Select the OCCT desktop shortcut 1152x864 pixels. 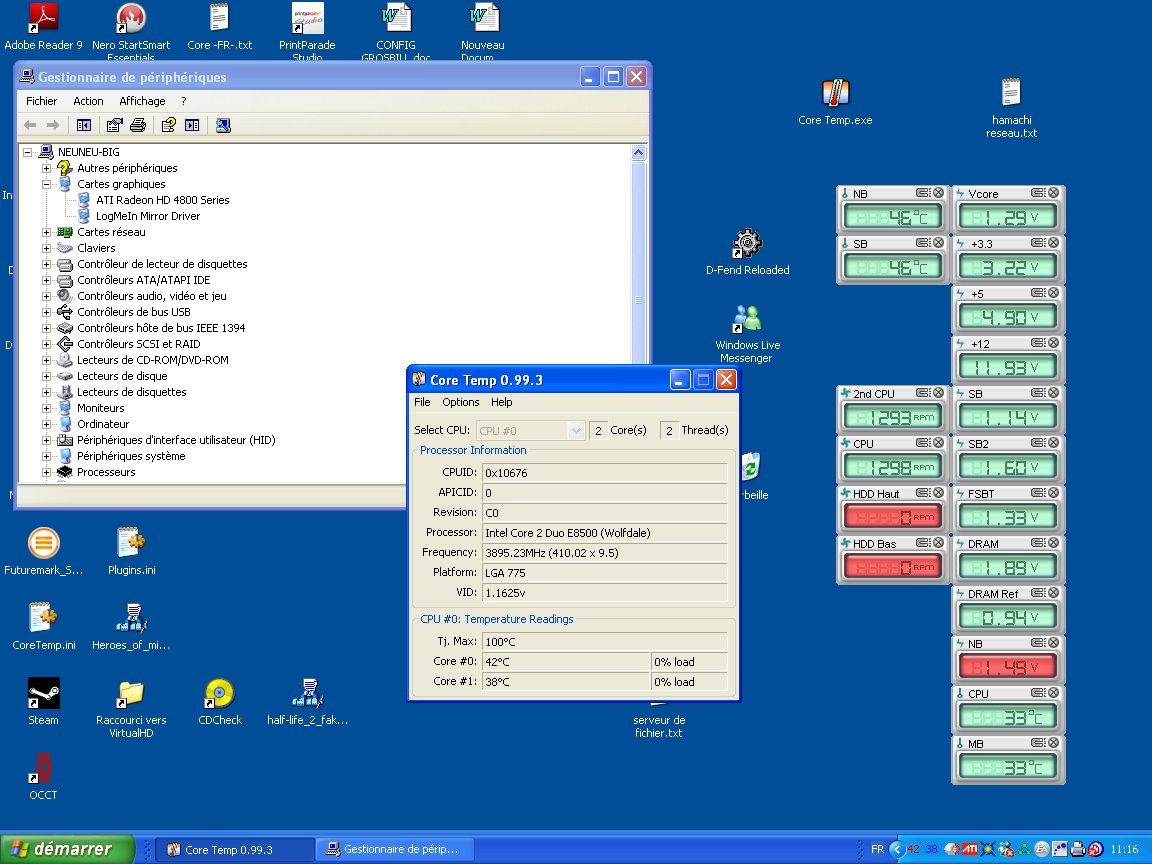[x=43, y=777]
